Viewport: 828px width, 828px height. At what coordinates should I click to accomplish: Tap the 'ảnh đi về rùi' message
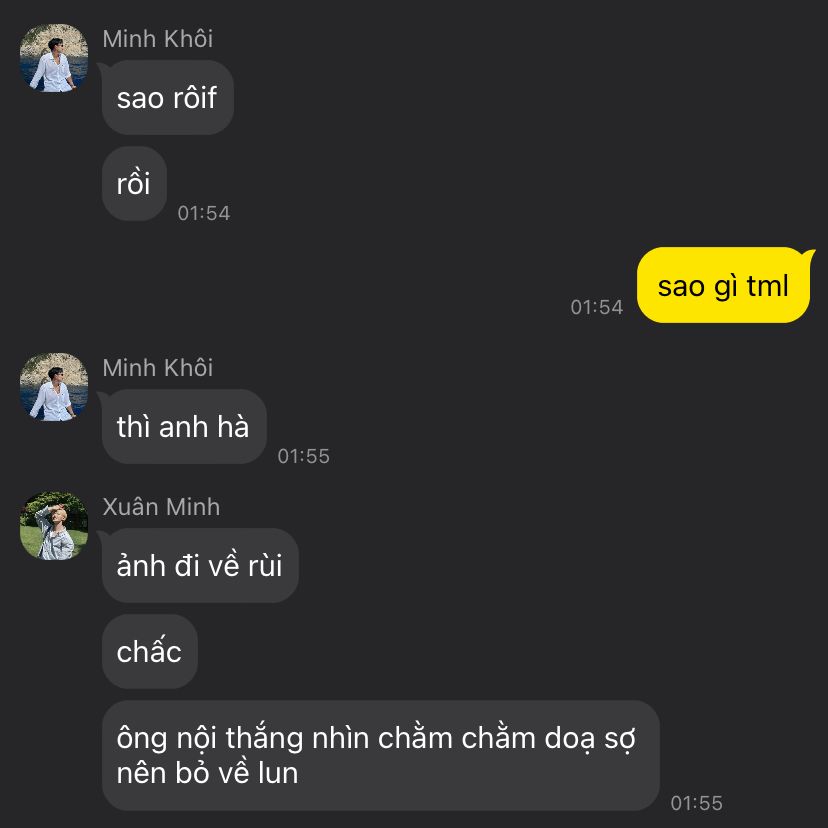coord(200,566)
